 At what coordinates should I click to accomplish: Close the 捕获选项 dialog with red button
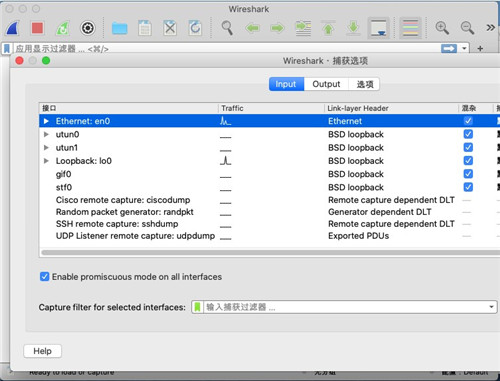(19, 61)
